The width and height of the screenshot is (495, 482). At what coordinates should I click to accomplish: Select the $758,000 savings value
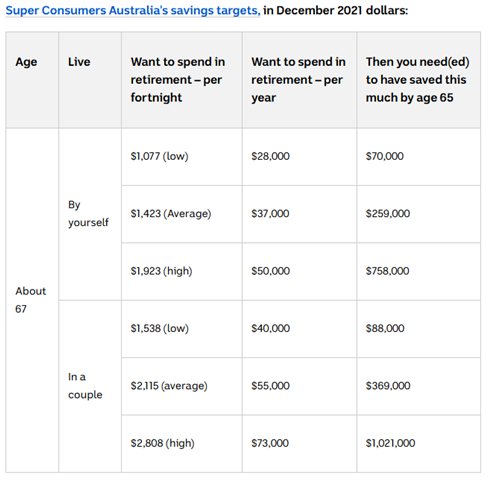coord(387,271)
